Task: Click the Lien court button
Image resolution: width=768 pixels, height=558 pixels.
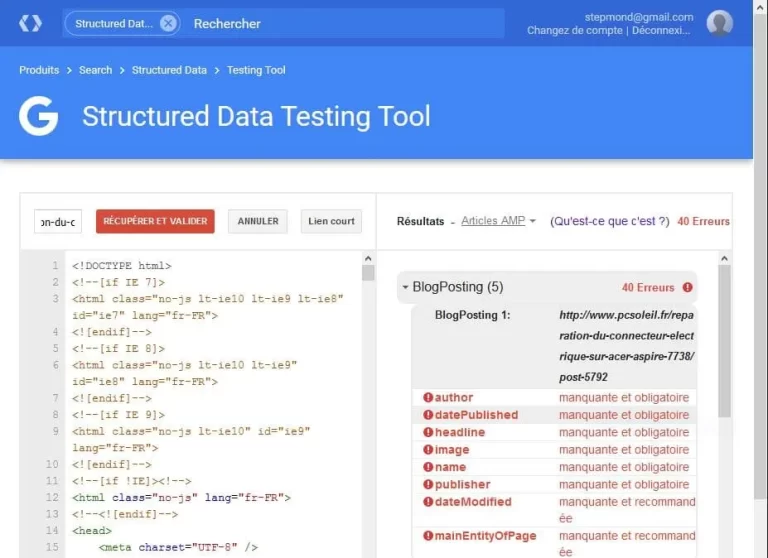Action: point(331,221)
